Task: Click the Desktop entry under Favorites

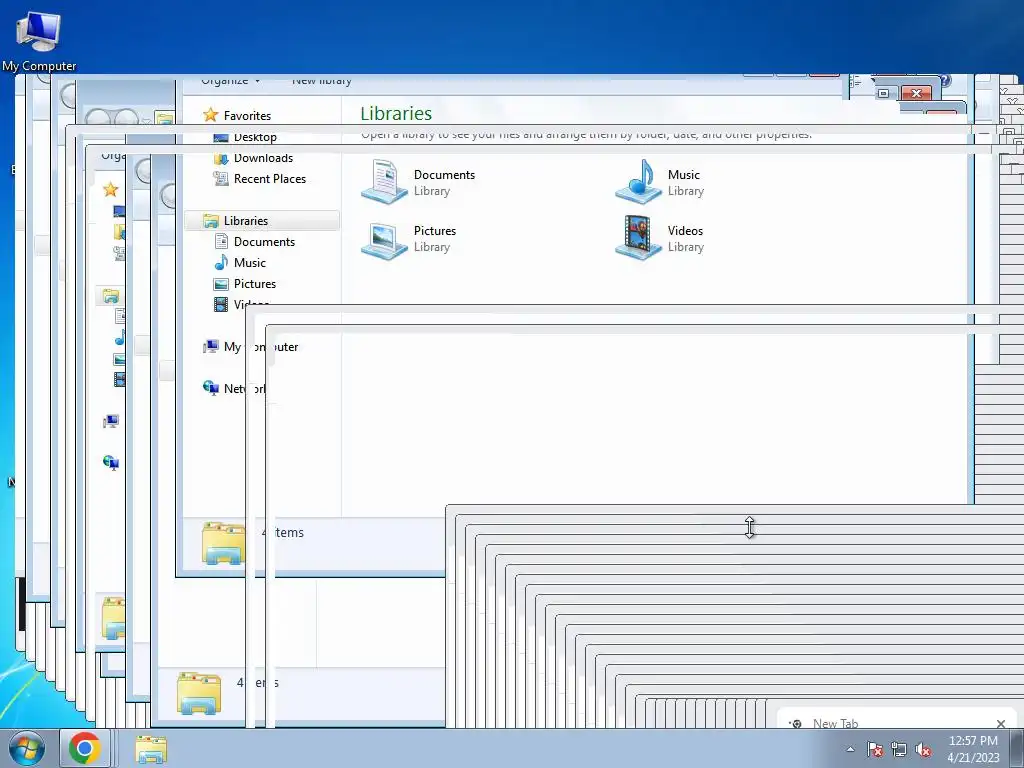Action: click(255, 137)
